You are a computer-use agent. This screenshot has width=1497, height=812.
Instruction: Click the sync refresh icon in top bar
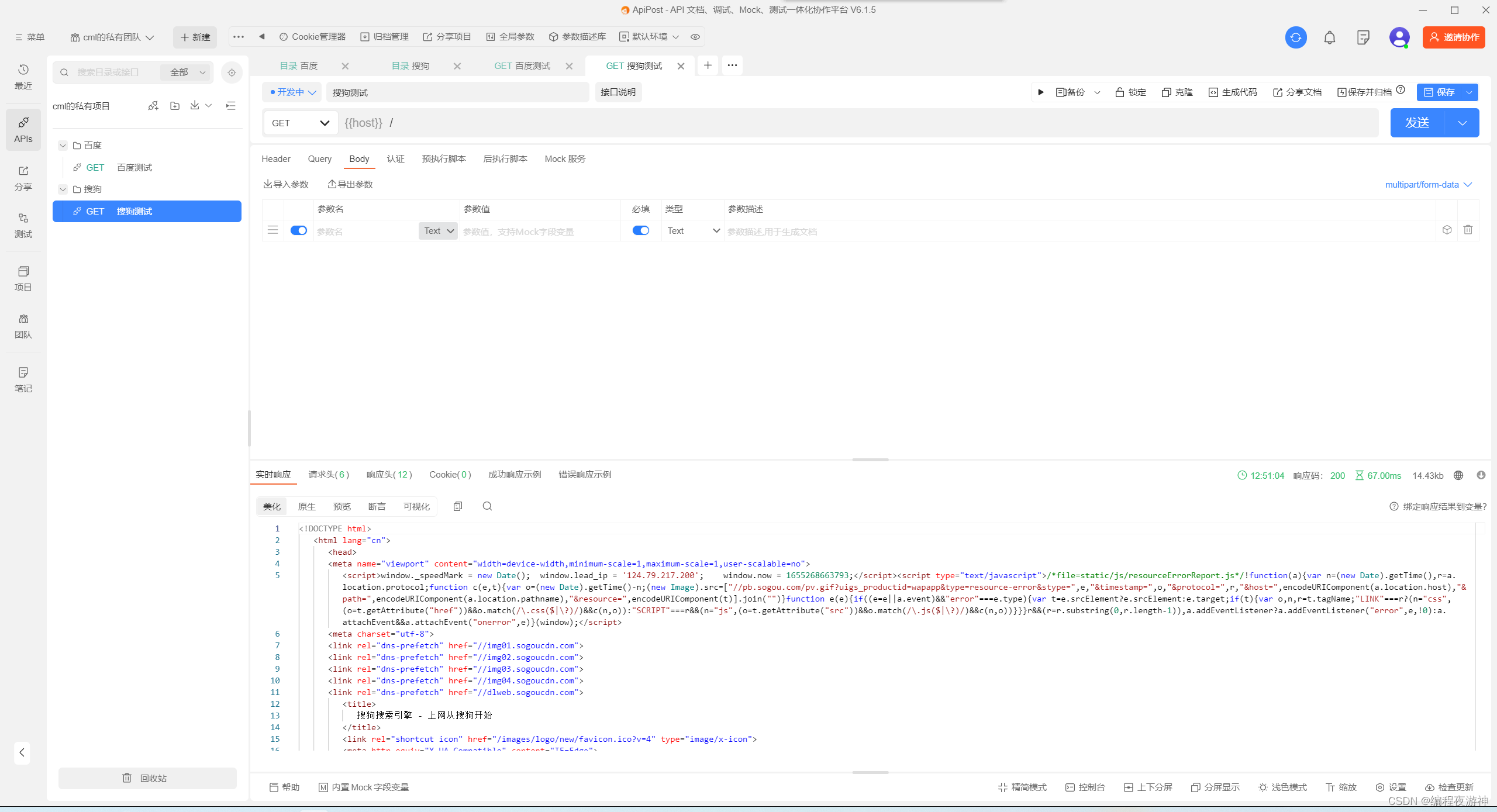(1295, 37)
